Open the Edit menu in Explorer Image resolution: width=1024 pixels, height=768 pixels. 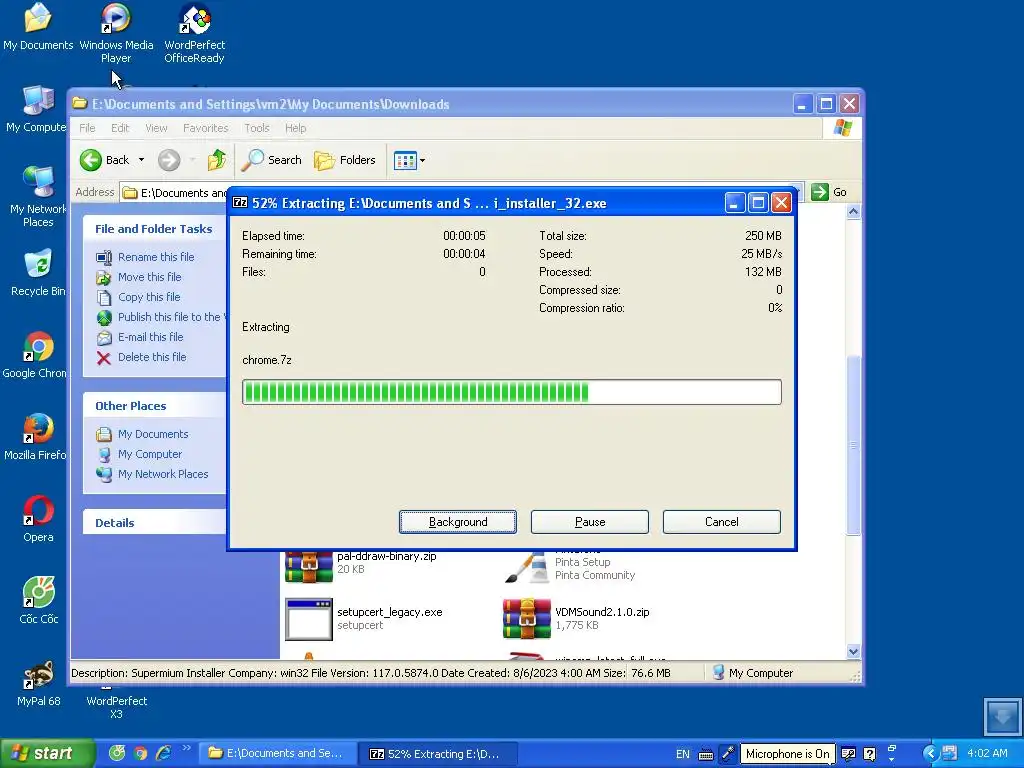pyautogui.click(x=120, y=128)
